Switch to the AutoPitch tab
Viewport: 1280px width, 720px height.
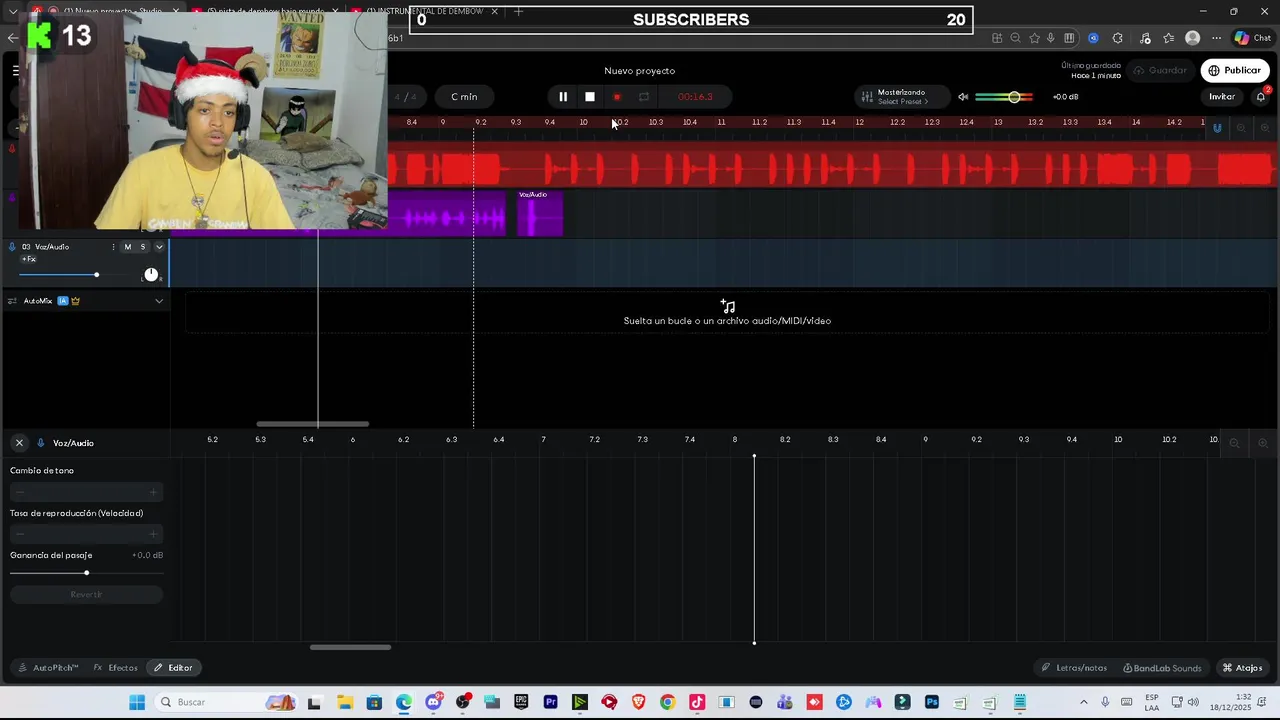[48, 668]
